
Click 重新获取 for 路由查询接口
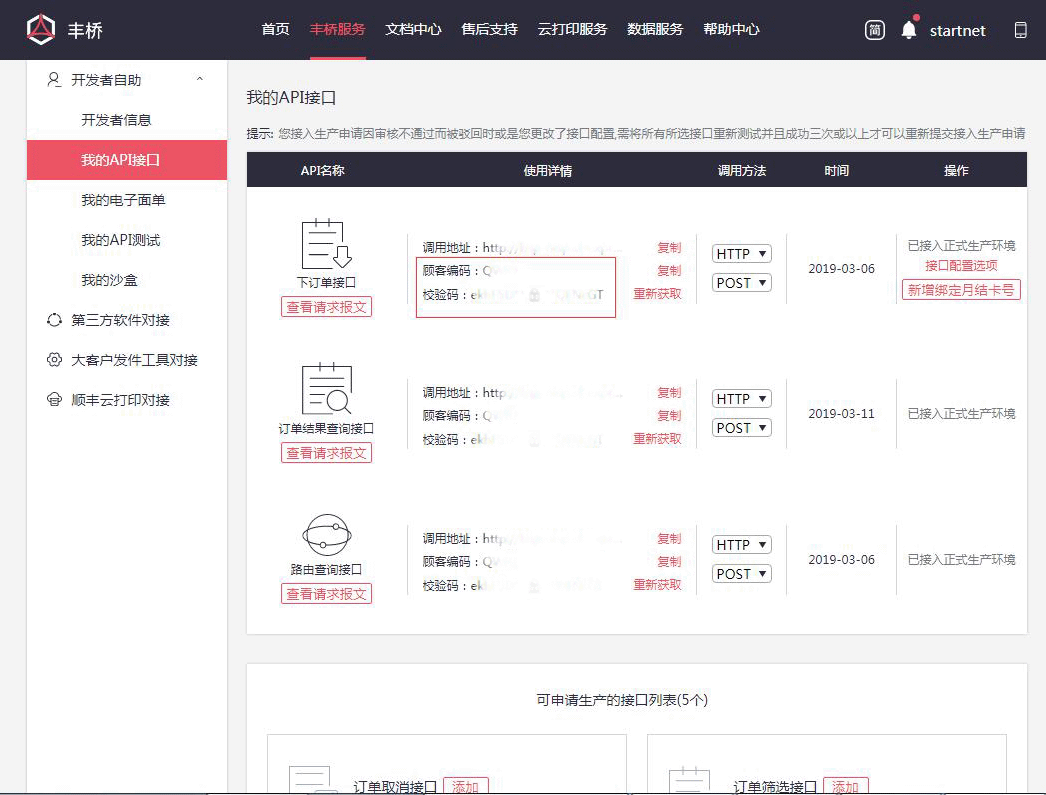coord(657,585)
